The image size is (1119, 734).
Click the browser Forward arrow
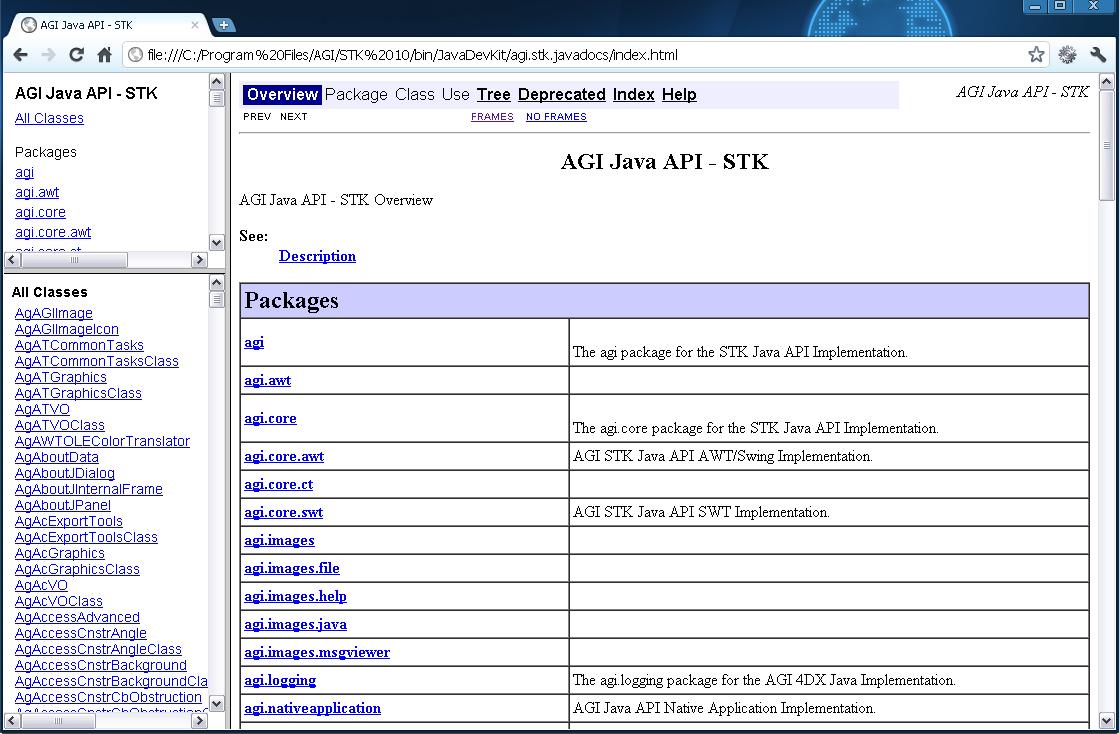pyautogui.click(x=48, y=55)
